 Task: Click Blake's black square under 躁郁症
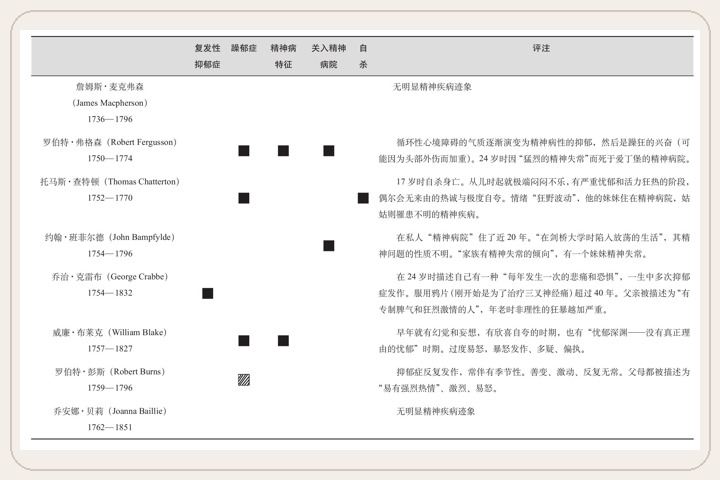pos(244,340)
